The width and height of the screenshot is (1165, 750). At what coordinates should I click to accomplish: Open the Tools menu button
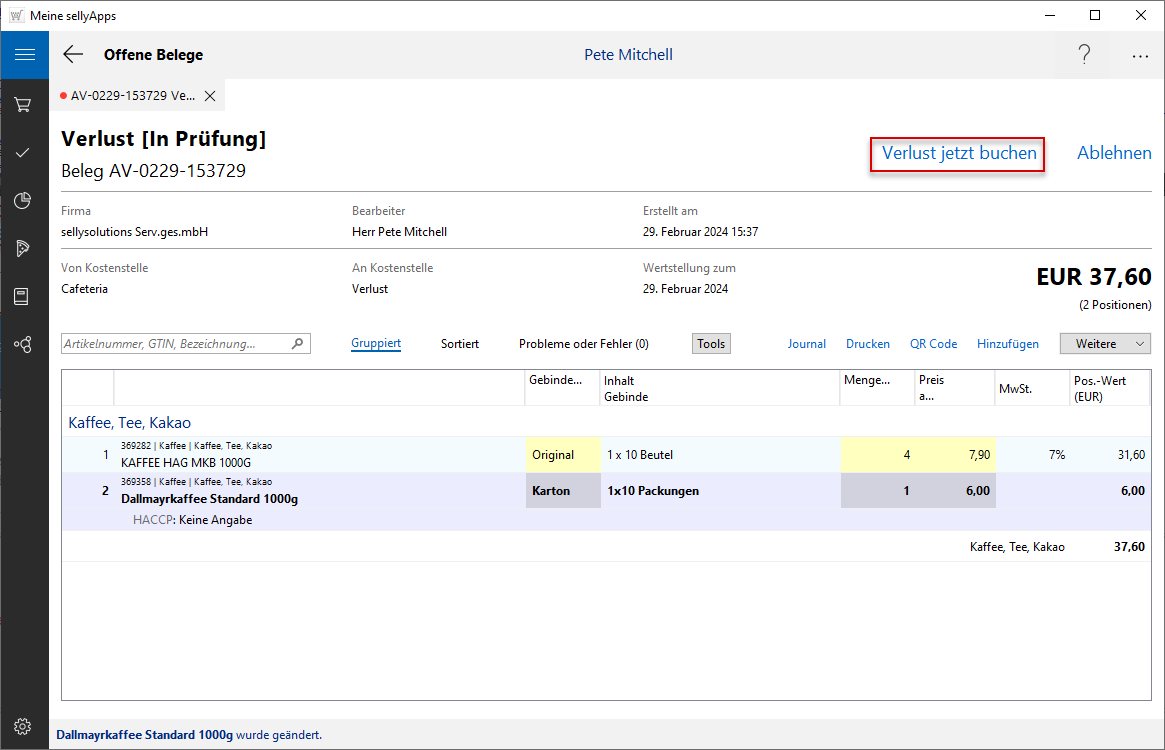coord(711,343)
